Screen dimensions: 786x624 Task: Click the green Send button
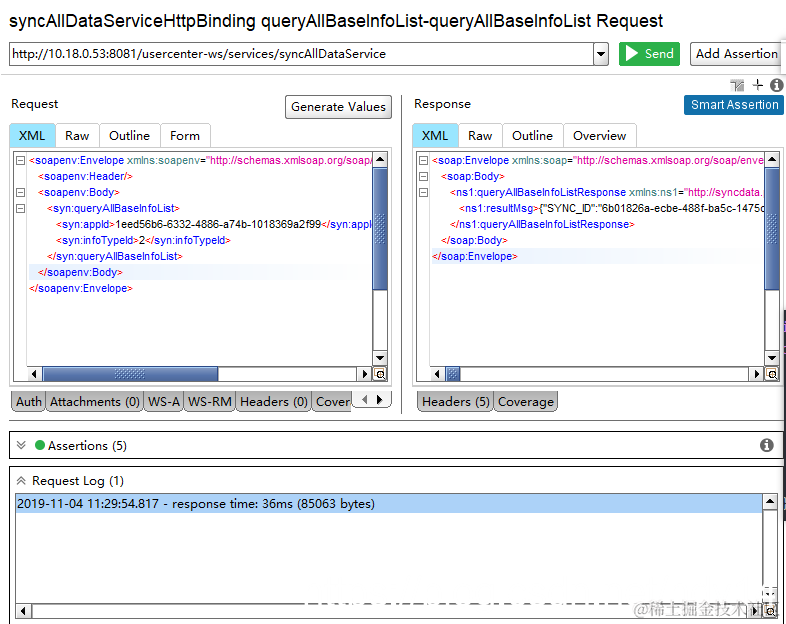coord(649,54)
